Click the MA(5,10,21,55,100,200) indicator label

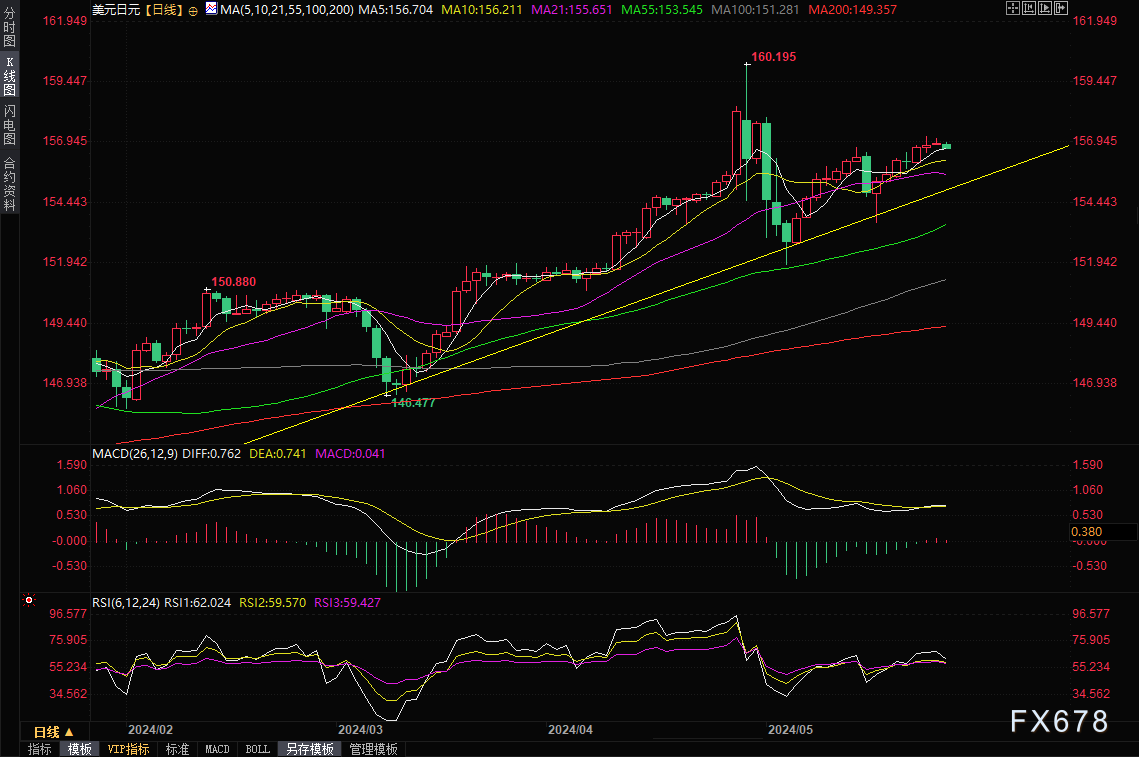pos(287,9)
